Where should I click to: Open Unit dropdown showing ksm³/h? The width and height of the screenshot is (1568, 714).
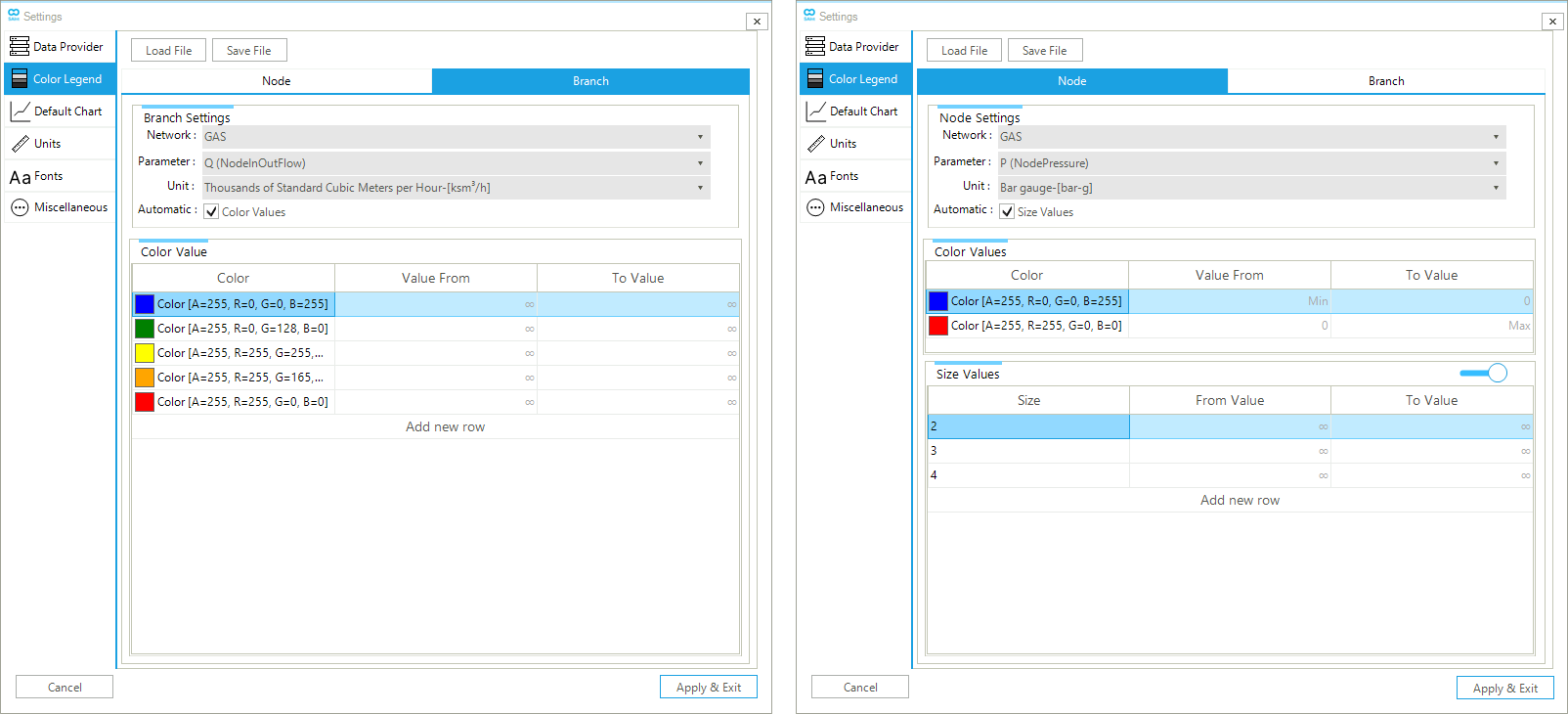456,188
